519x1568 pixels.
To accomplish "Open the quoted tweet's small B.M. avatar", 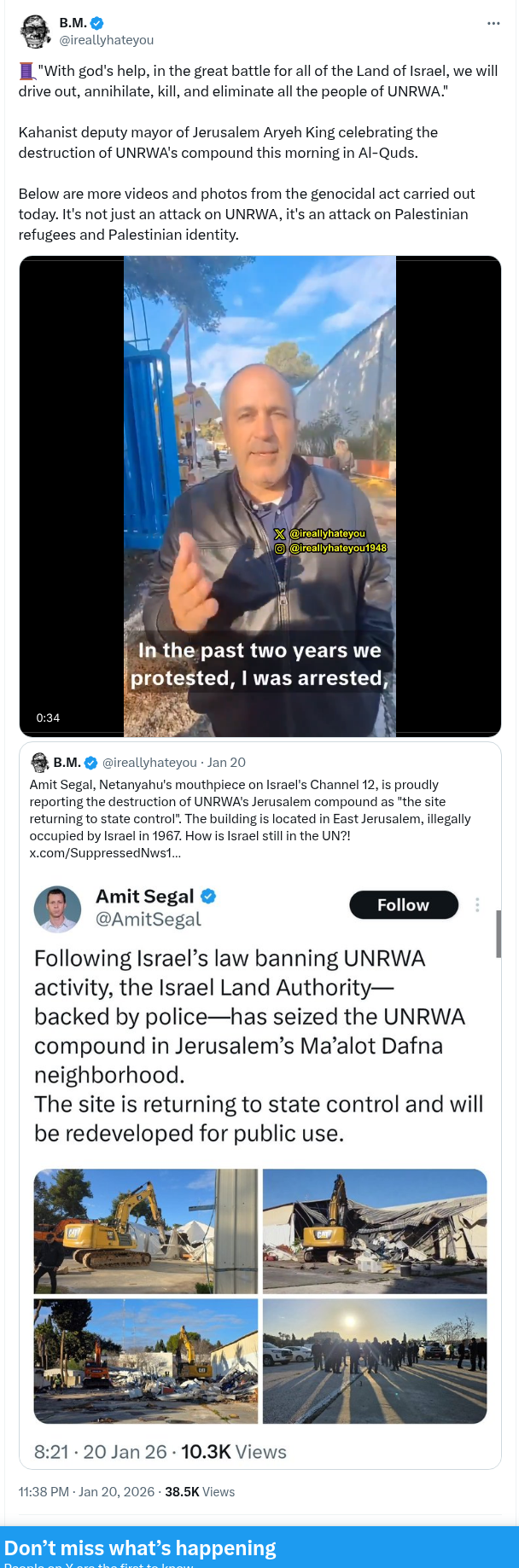I will [x=39, y=762].
